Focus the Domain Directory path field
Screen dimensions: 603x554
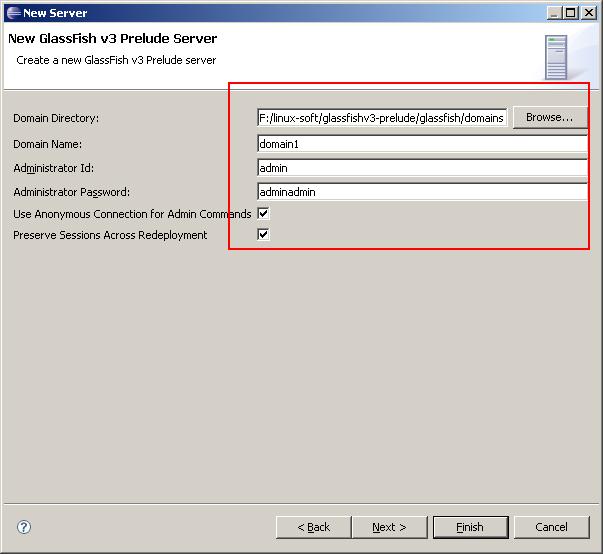(382, 118)
